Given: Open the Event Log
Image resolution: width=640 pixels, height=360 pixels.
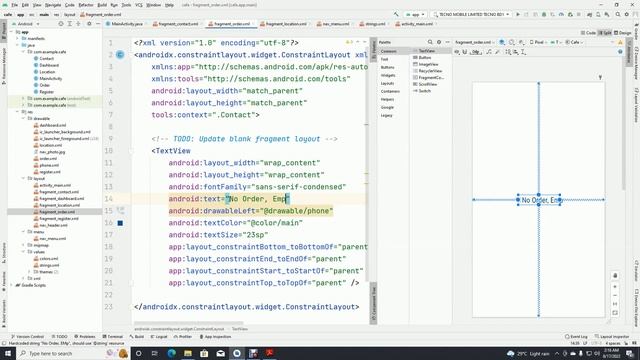Looking at the screenshot, I should tap(576, 337).
